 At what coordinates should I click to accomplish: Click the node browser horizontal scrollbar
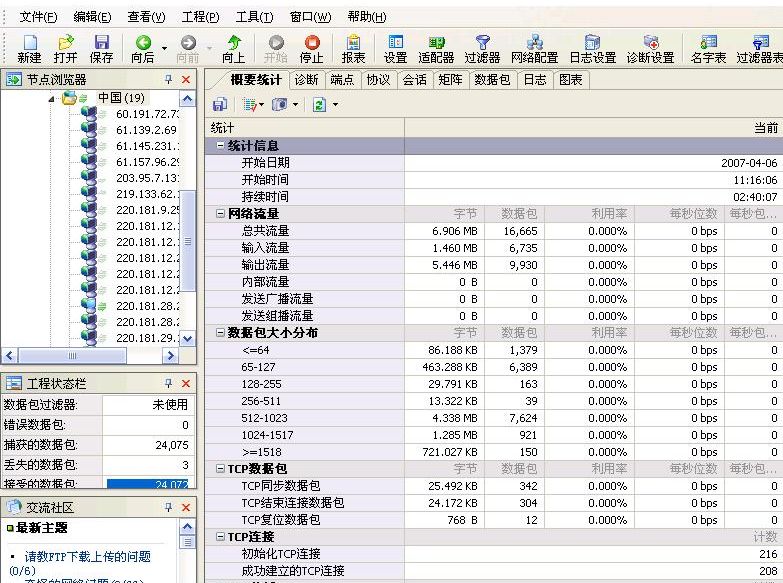point(72,355)
